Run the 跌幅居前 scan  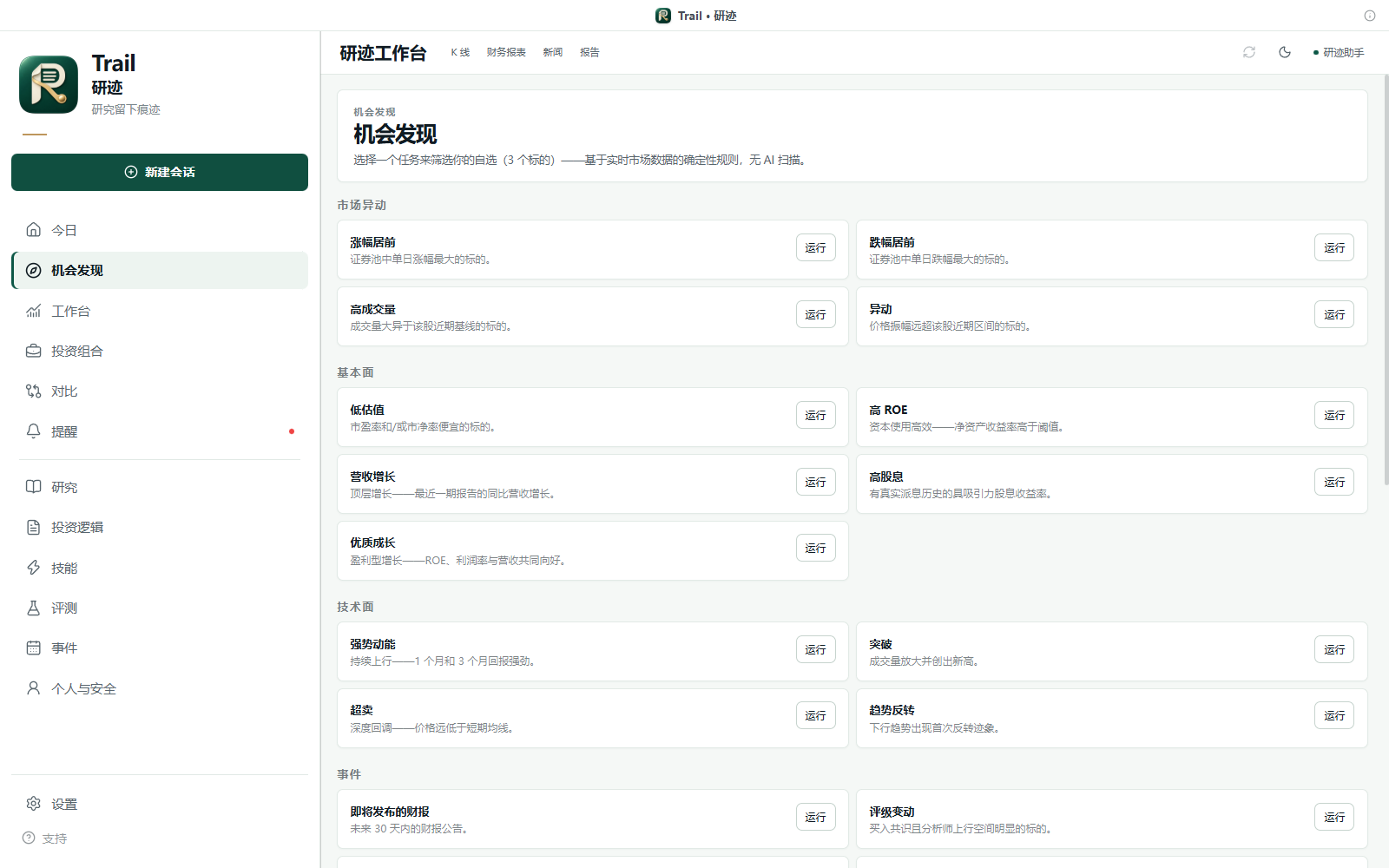coord(1334,247)
